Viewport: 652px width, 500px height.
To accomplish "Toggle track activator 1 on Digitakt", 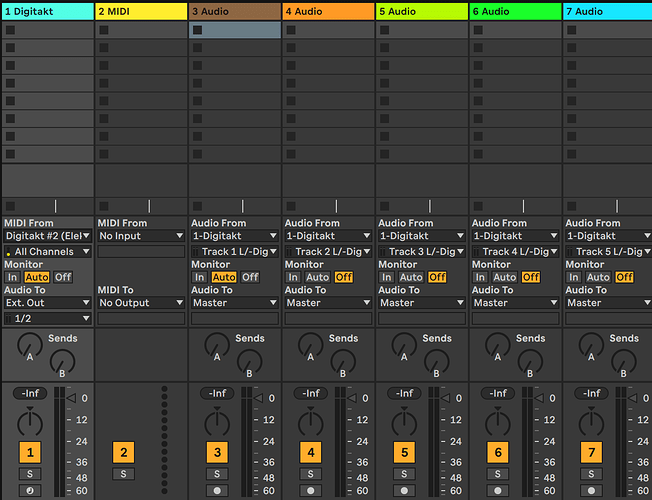I will [x=30, y=452].
